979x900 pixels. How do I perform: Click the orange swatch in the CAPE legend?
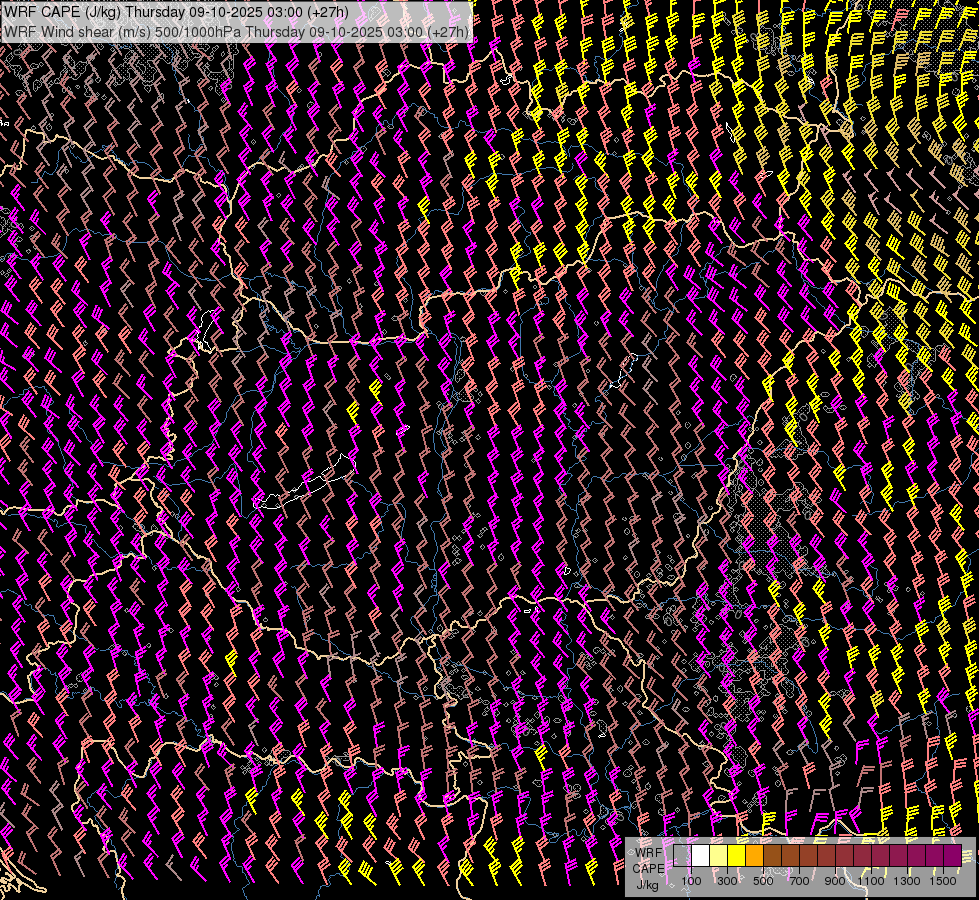point(754,856)
